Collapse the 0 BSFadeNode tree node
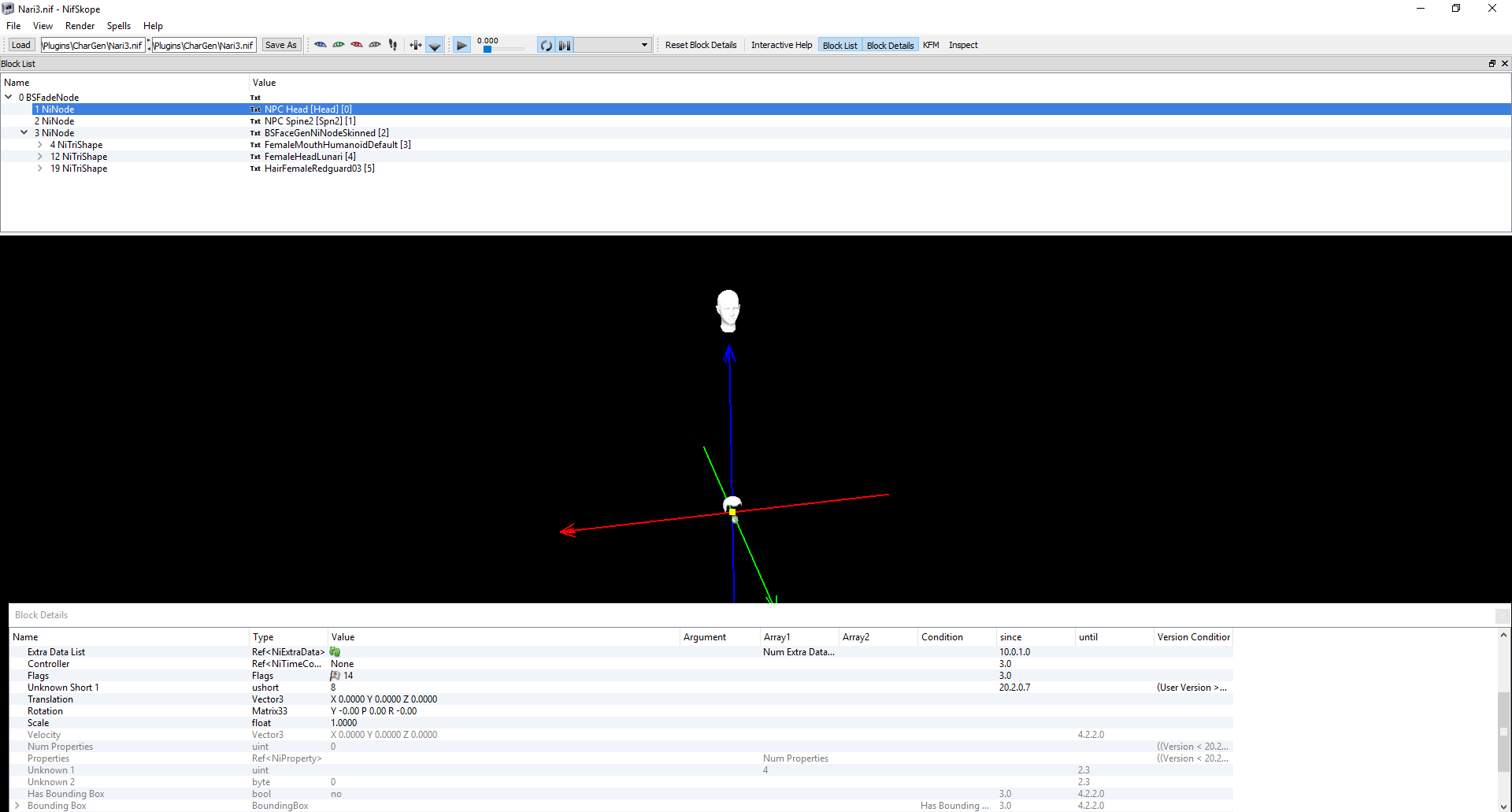The image size is (1512, 812). pyautogui.click(x=9, y=97)
